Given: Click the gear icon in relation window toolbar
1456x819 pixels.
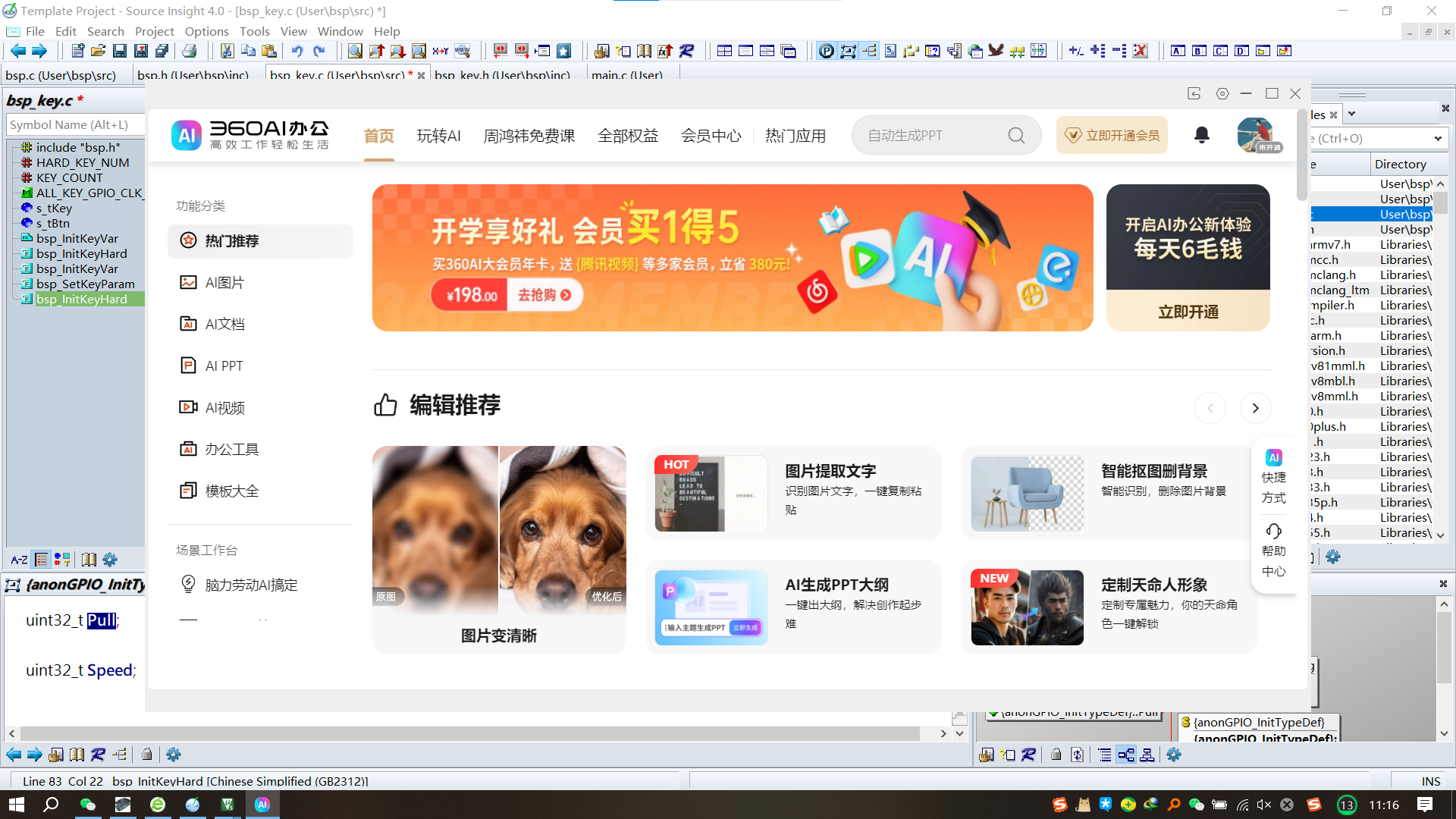Looking at the screenshot, I should (x=1174, y=755).
